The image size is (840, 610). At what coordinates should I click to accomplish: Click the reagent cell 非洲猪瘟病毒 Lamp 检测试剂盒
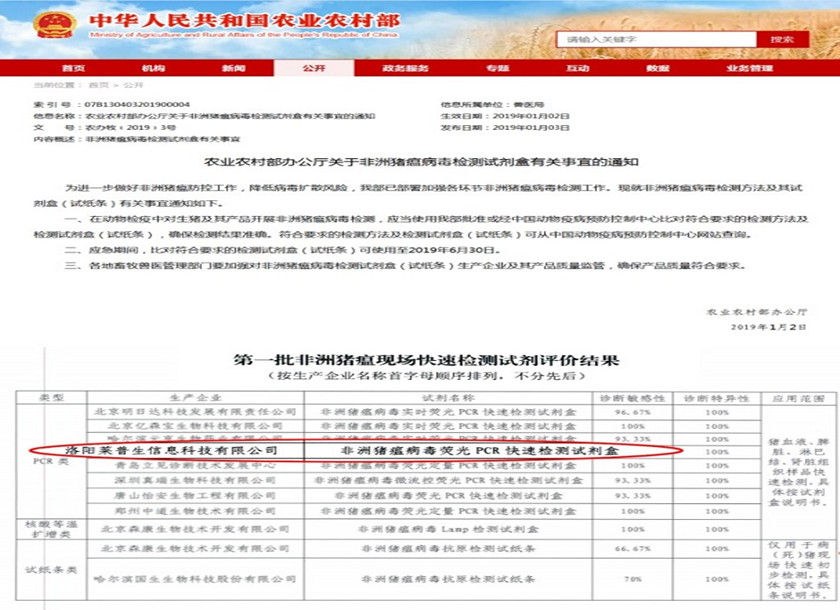click(448, 529)
